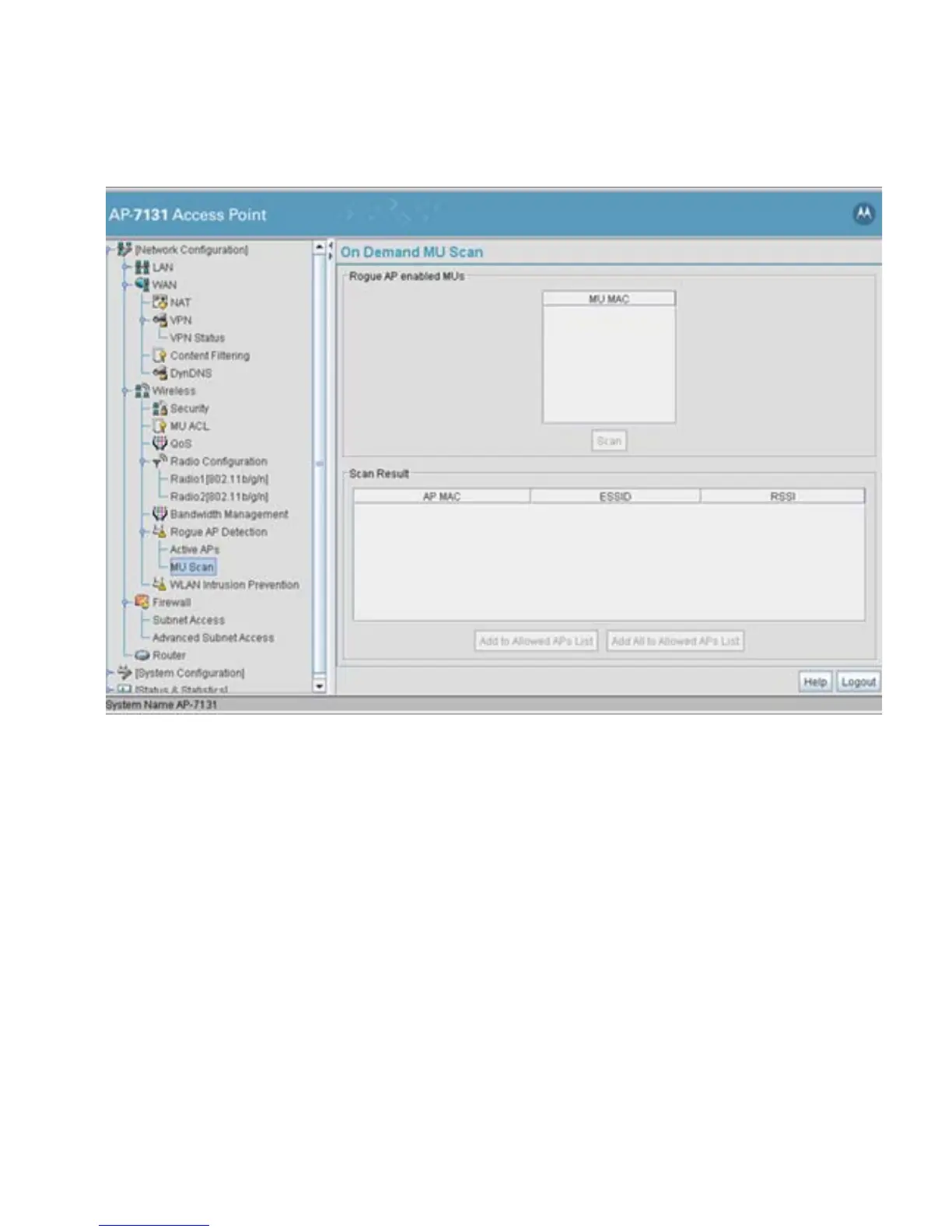
Task: Open Radio2[802.11b/g/n] settings
Action: point(219,497)
